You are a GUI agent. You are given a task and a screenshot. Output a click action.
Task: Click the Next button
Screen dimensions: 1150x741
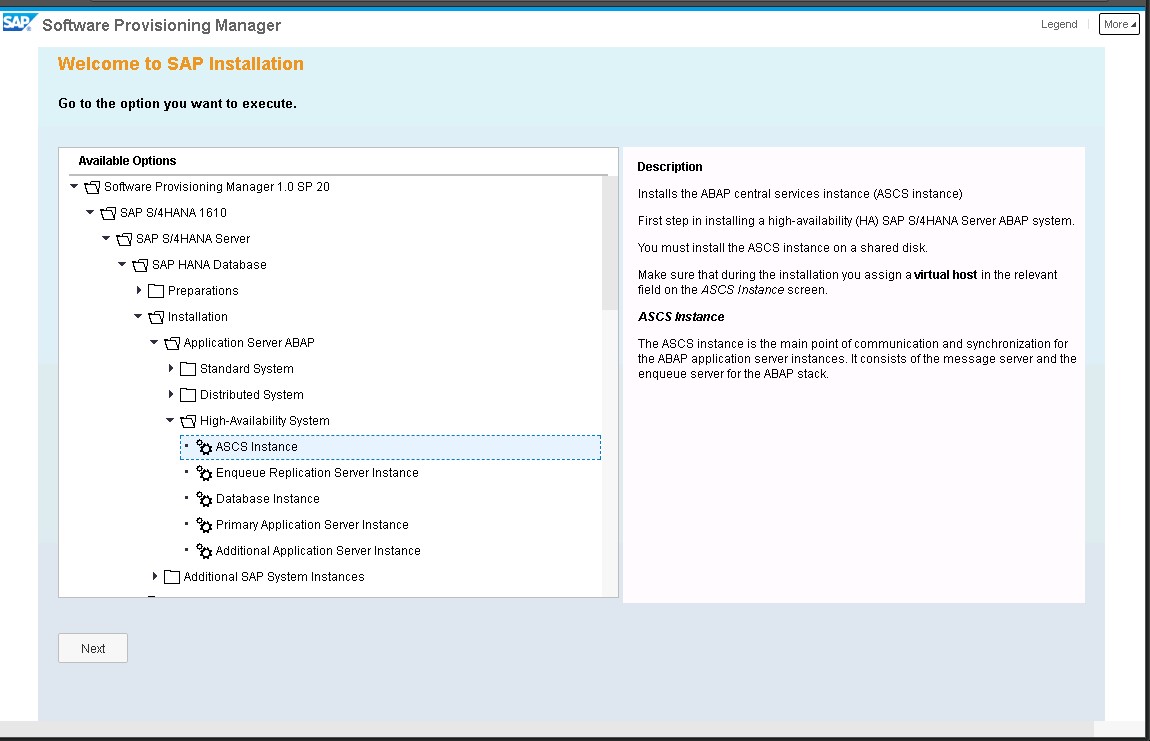(x=93, y=649)
